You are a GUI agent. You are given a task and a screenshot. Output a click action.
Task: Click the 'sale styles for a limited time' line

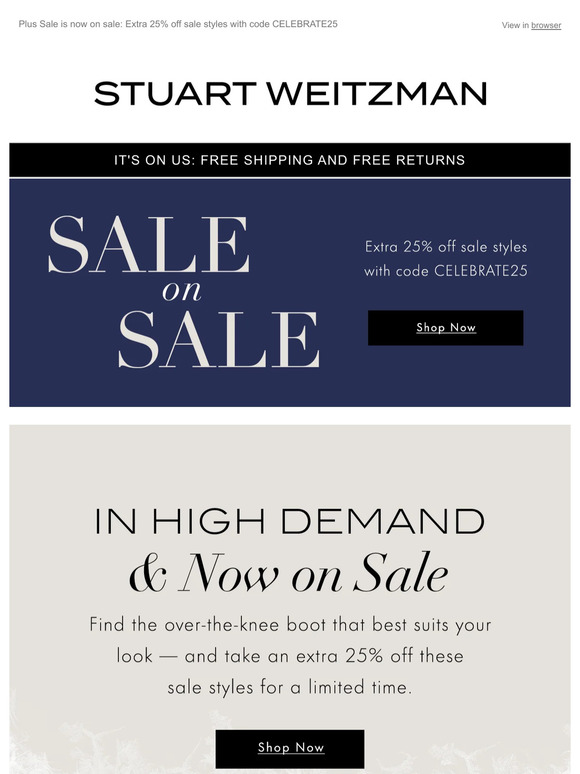290,688
